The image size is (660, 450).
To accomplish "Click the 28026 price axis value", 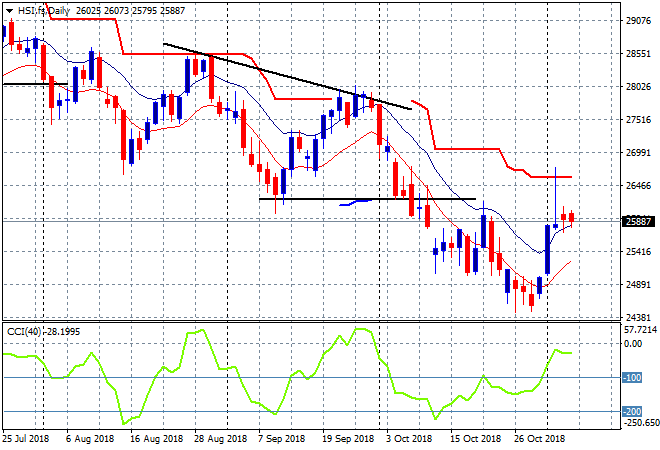I will 639,87.
